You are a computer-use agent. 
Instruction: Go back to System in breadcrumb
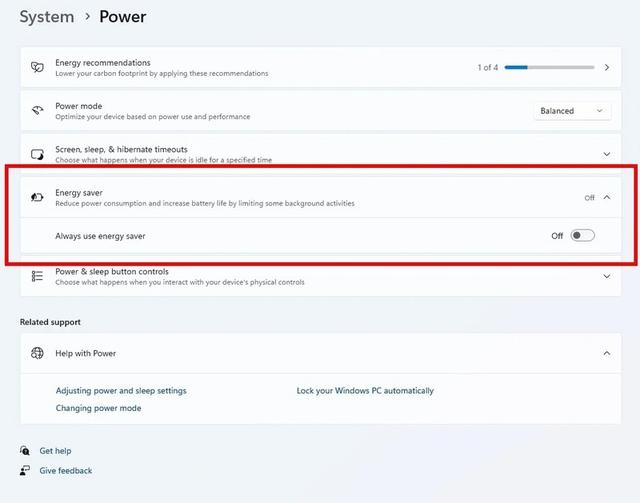coord(47,17)
